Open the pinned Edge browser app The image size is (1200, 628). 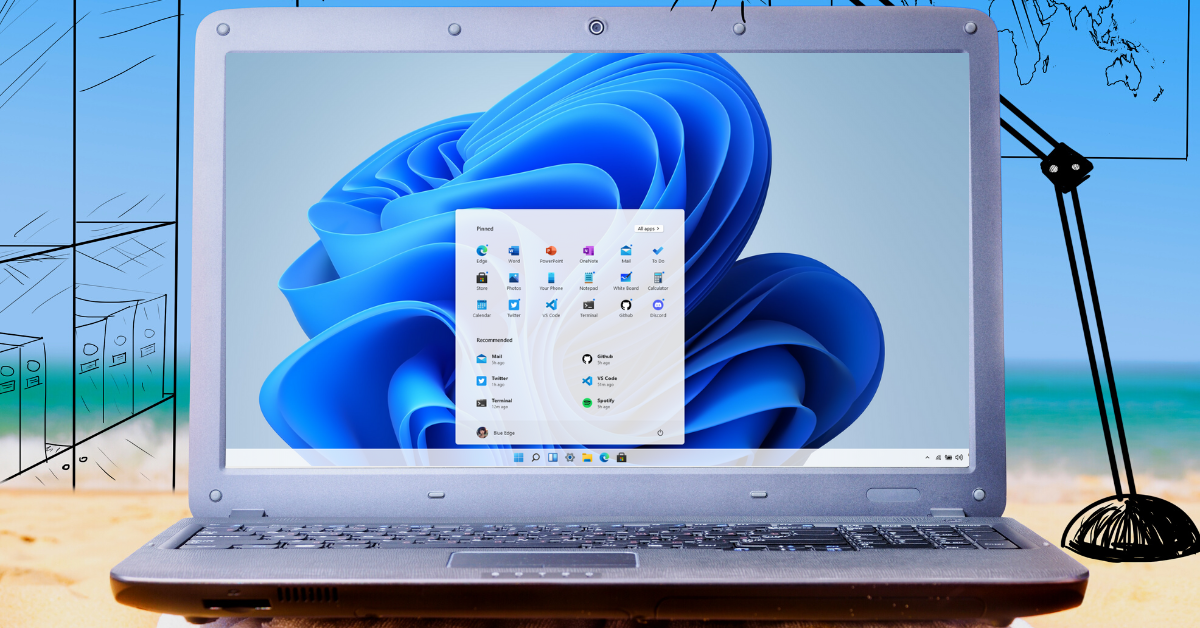[x=482, y=251]
